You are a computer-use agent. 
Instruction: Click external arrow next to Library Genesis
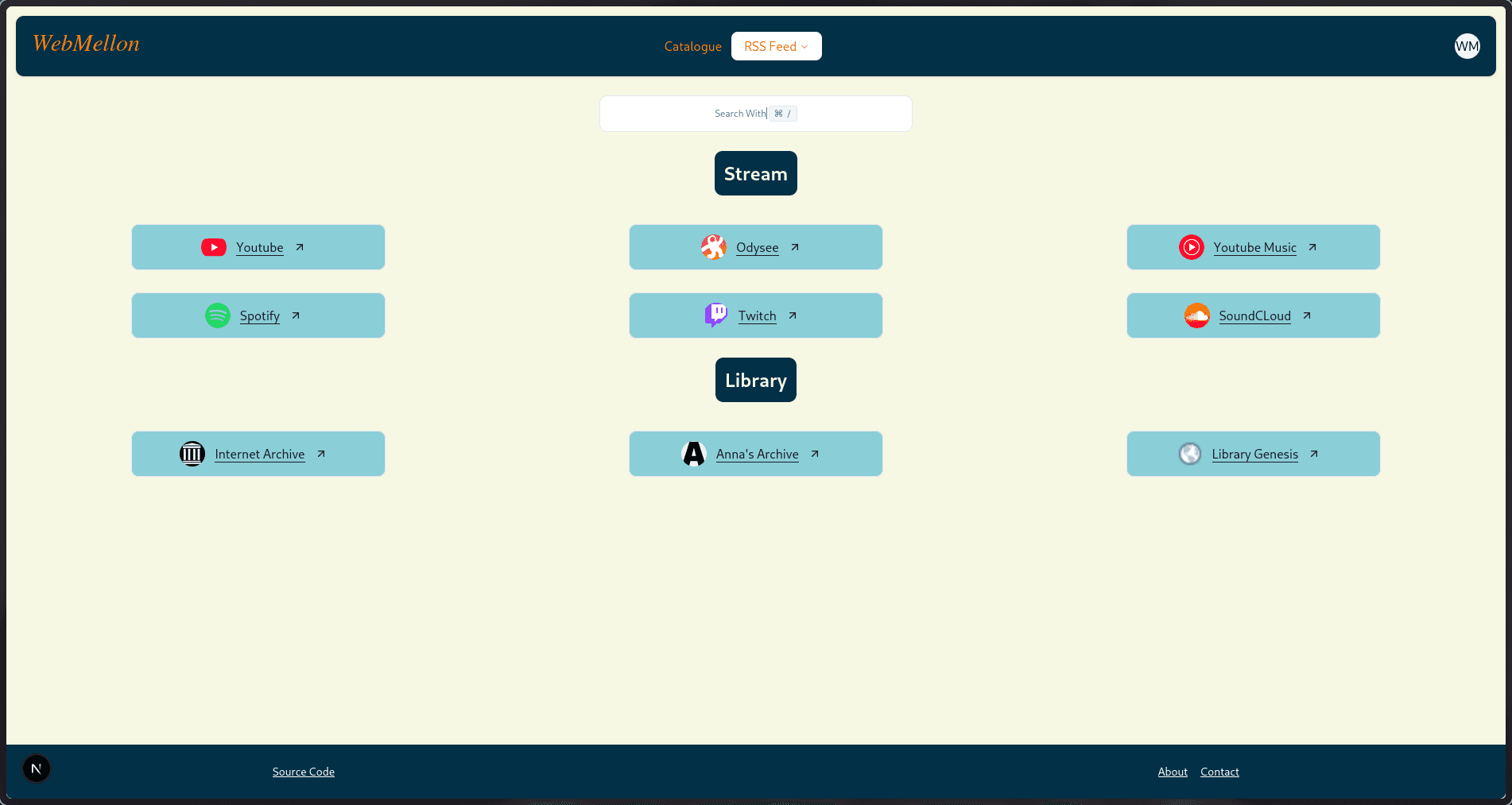pos(1314,454)
